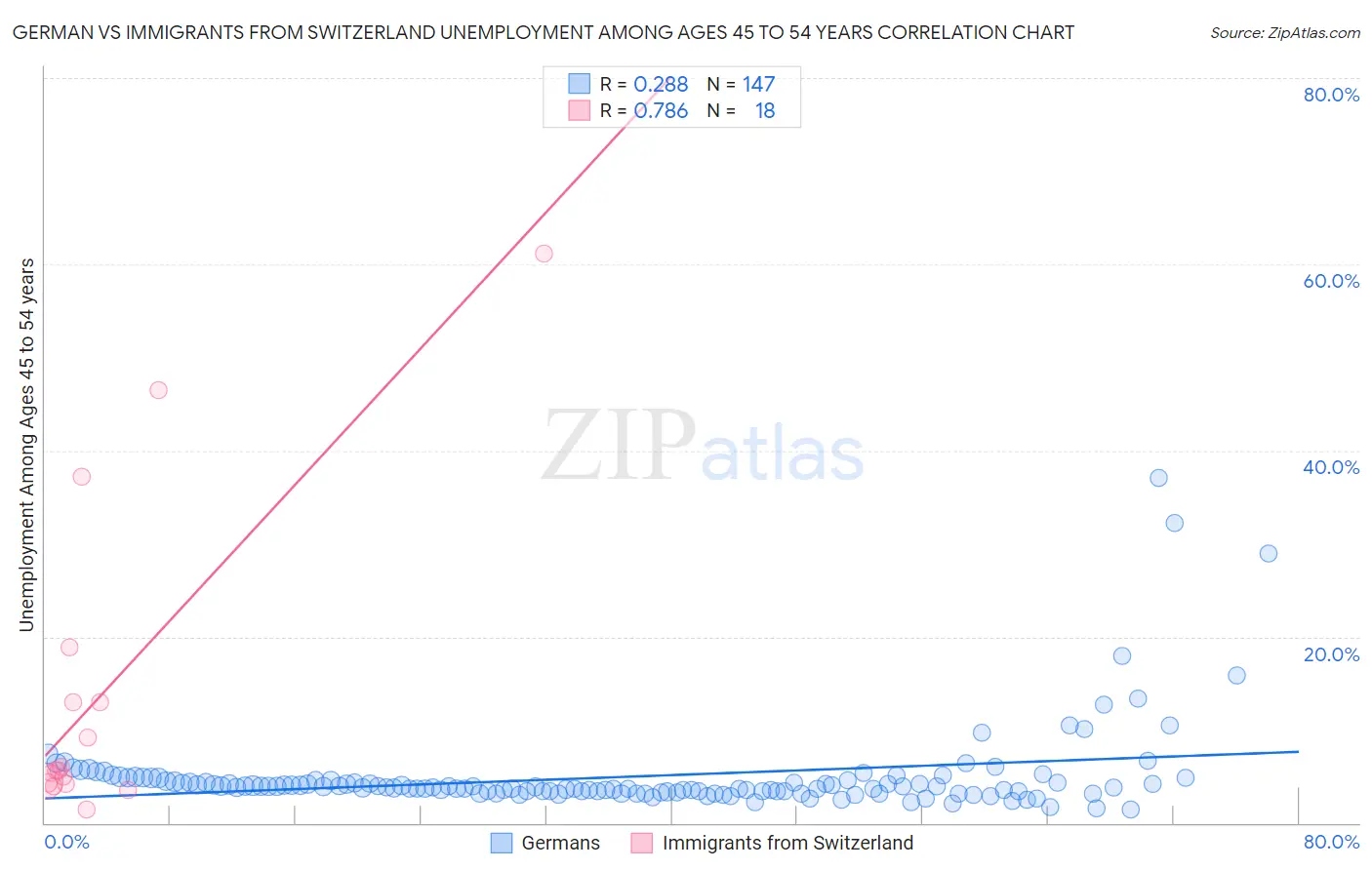Click the Immigrants from Switzerland legend label
1372x870 pixels.
tap(787, 843)
